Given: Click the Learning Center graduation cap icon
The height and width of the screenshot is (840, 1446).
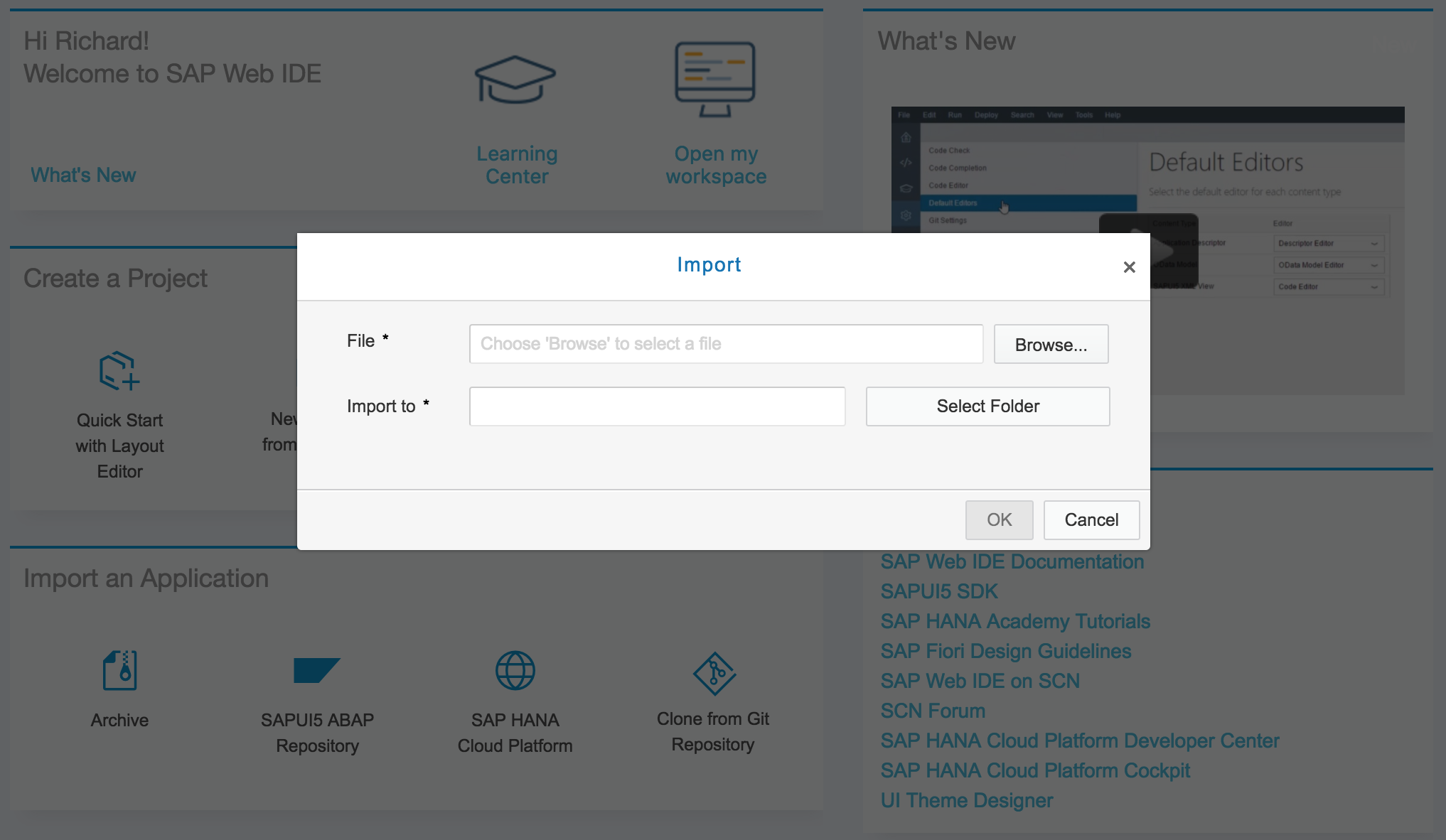Looking at the screenshot, I should click(515, 80).
